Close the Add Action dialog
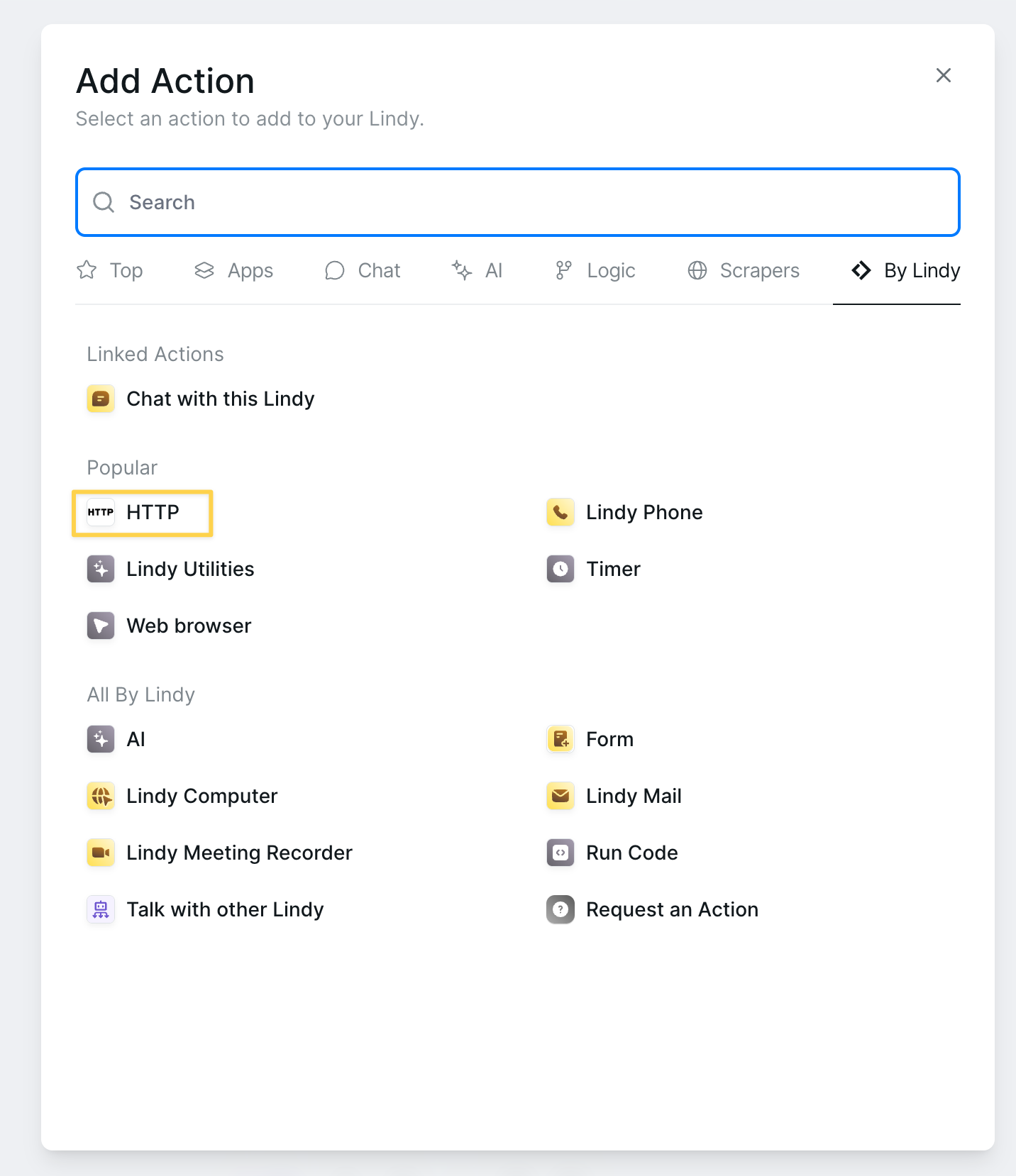 [x=944, y=75]
